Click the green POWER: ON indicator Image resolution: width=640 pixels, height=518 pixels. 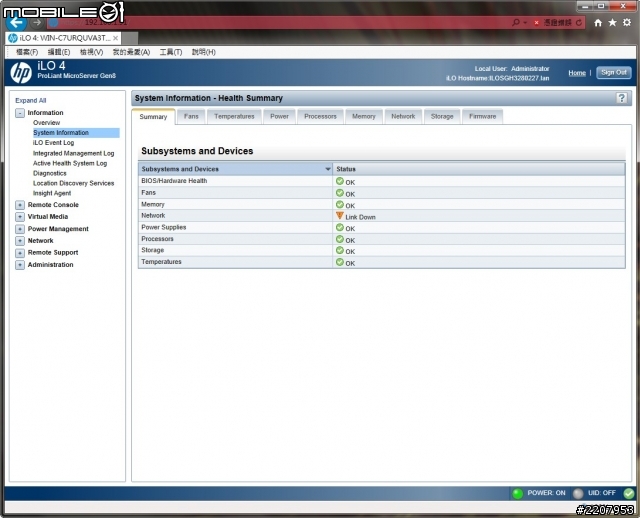[518, 494]
